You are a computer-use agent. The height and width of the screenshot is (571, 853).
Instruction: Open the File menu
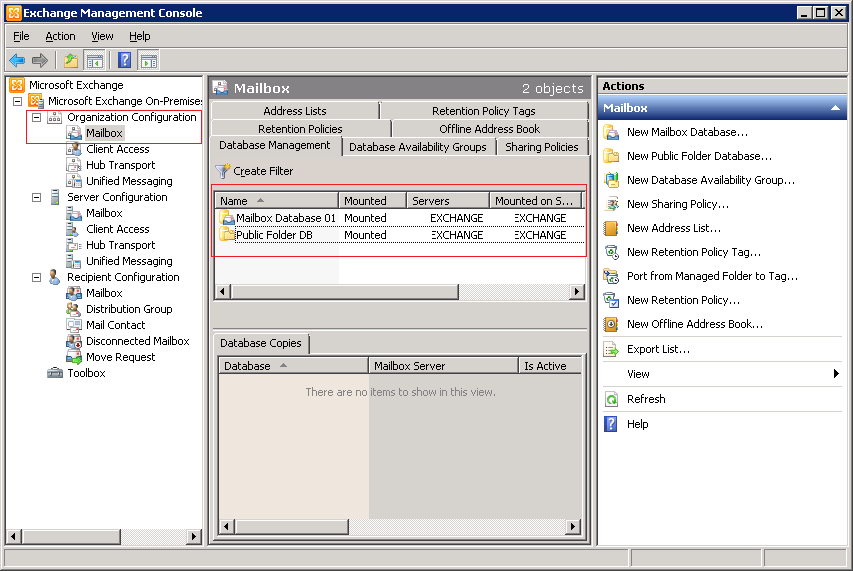coord(21,36)
